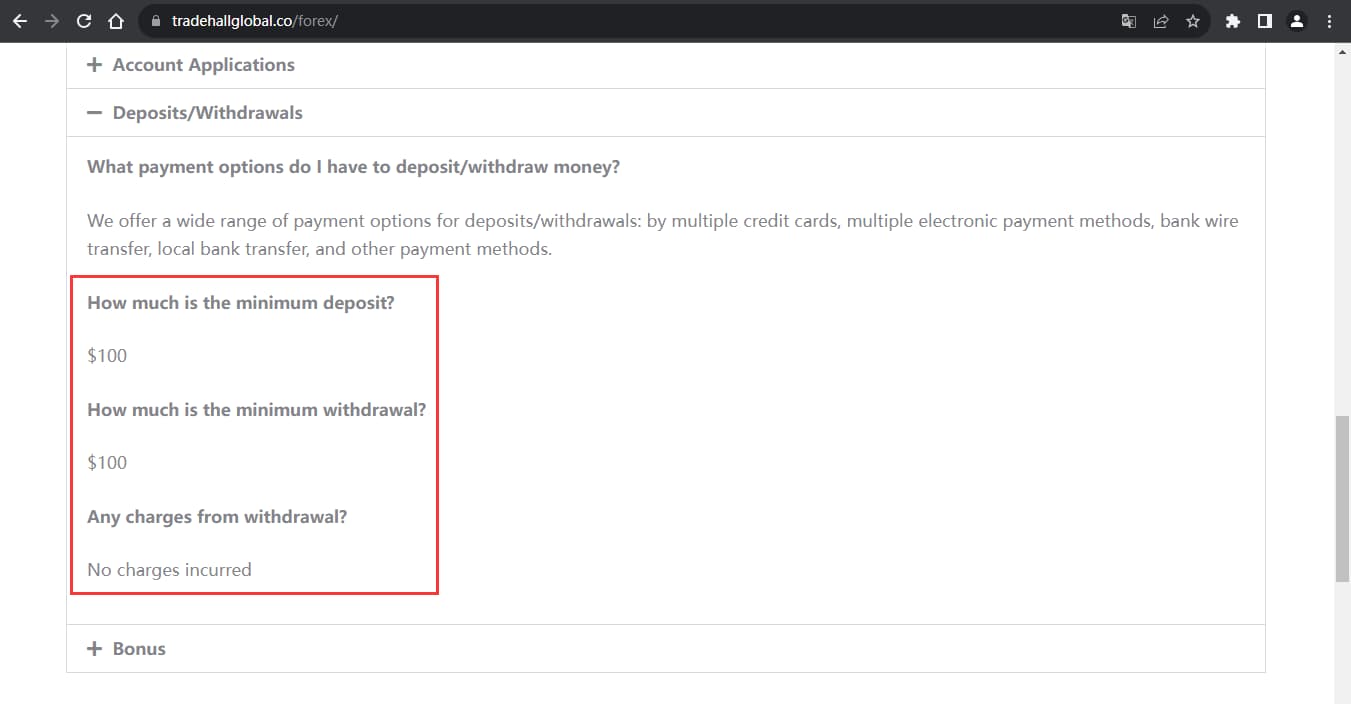View site security lock information
The image size is (1351, 704).
(155, 20)
